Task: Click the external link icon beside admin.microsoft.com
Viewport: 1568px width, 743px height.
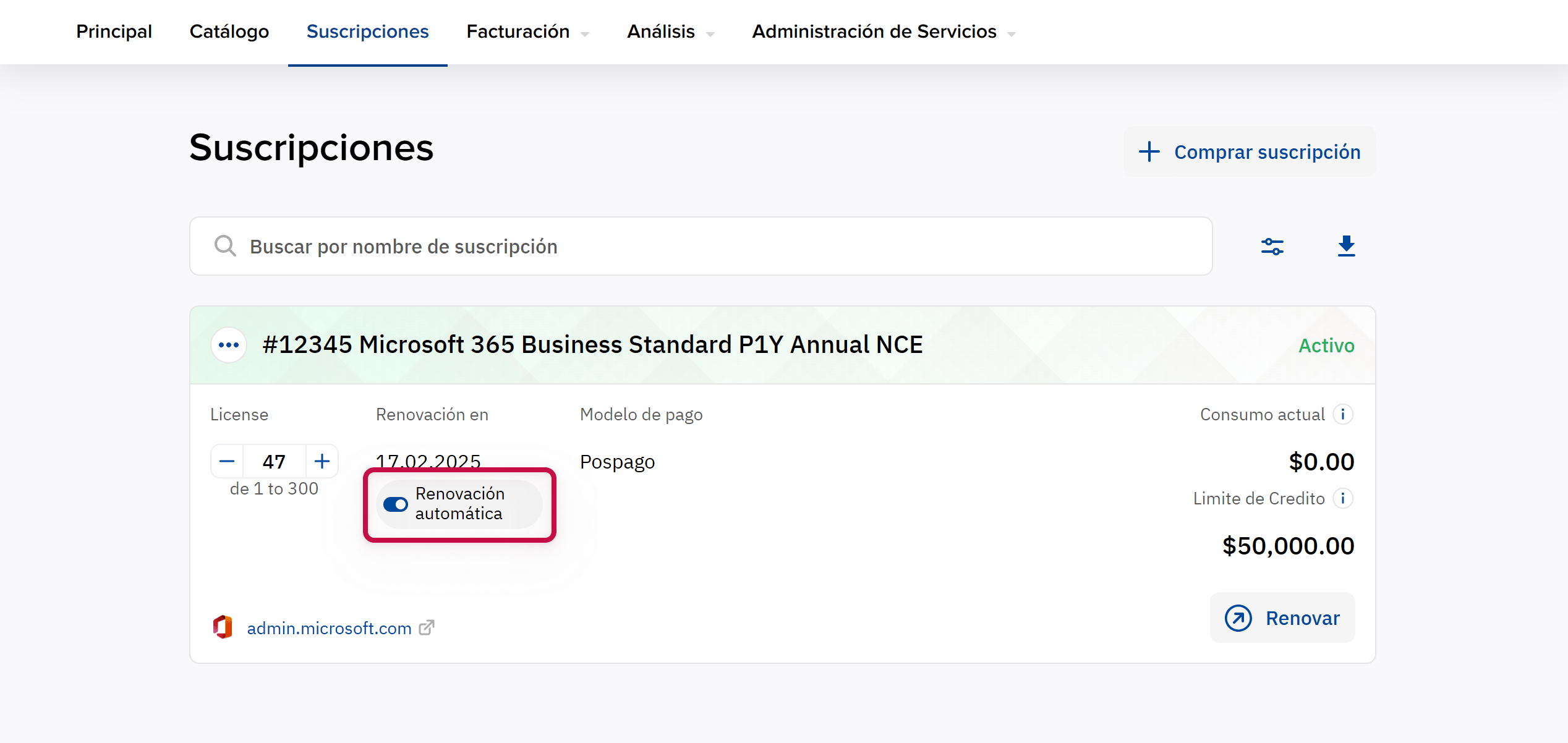Action: [427, 627]
